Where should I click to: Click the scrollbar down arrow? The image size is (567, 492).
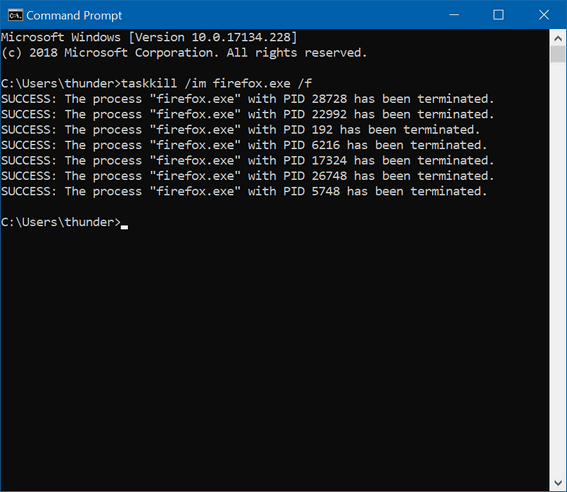tap(558, 482)
